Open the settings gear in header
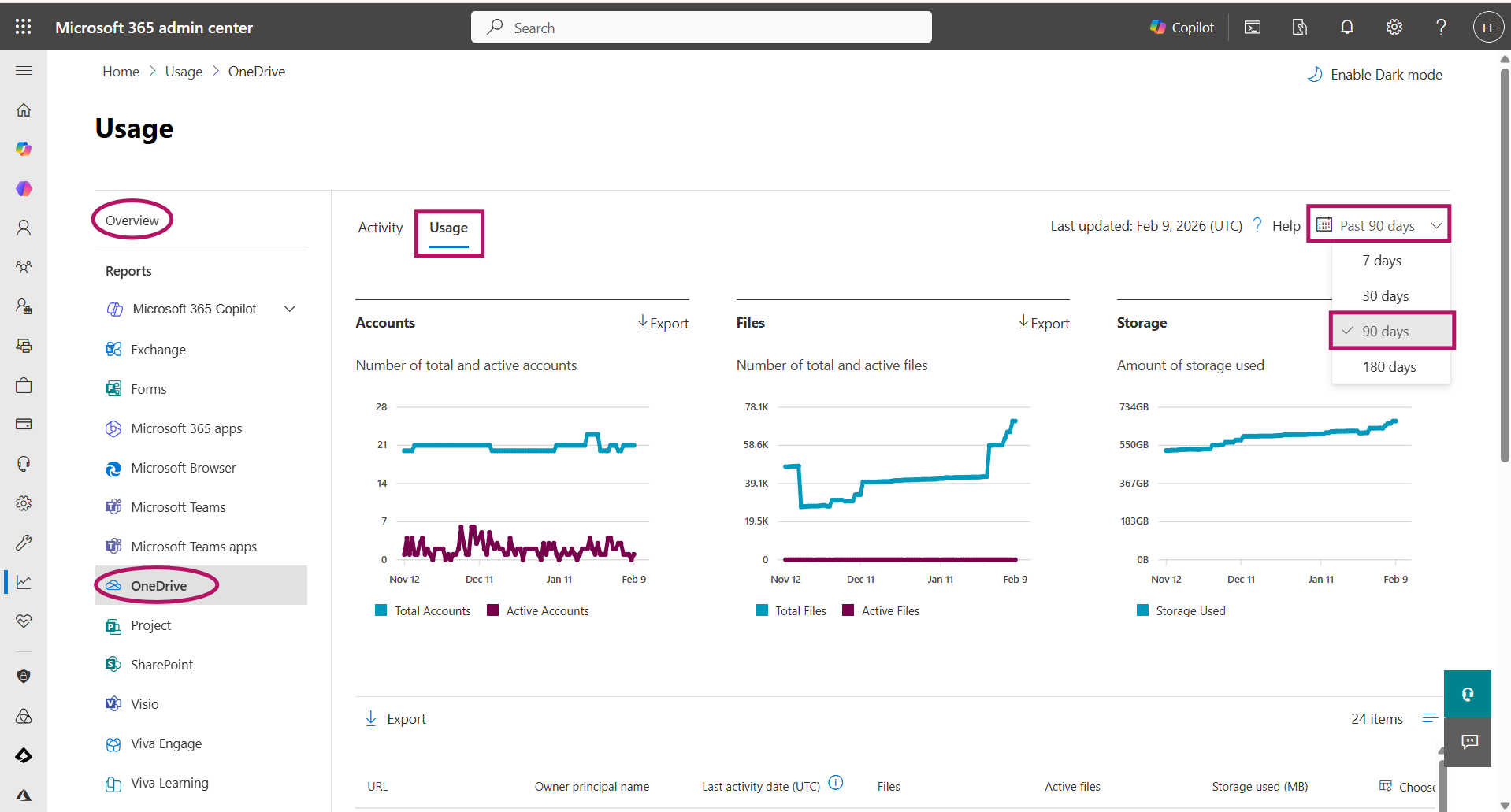 coord(1394,28)
